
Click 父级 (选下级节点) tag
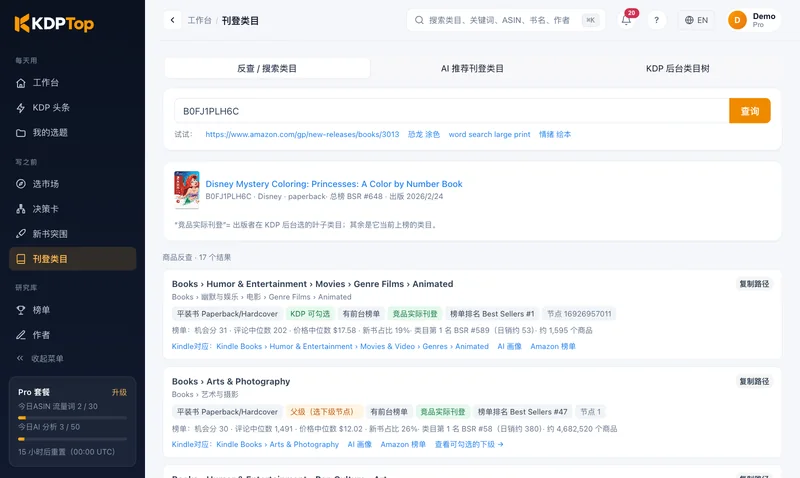pyautogui.click(x=324, y=412)
